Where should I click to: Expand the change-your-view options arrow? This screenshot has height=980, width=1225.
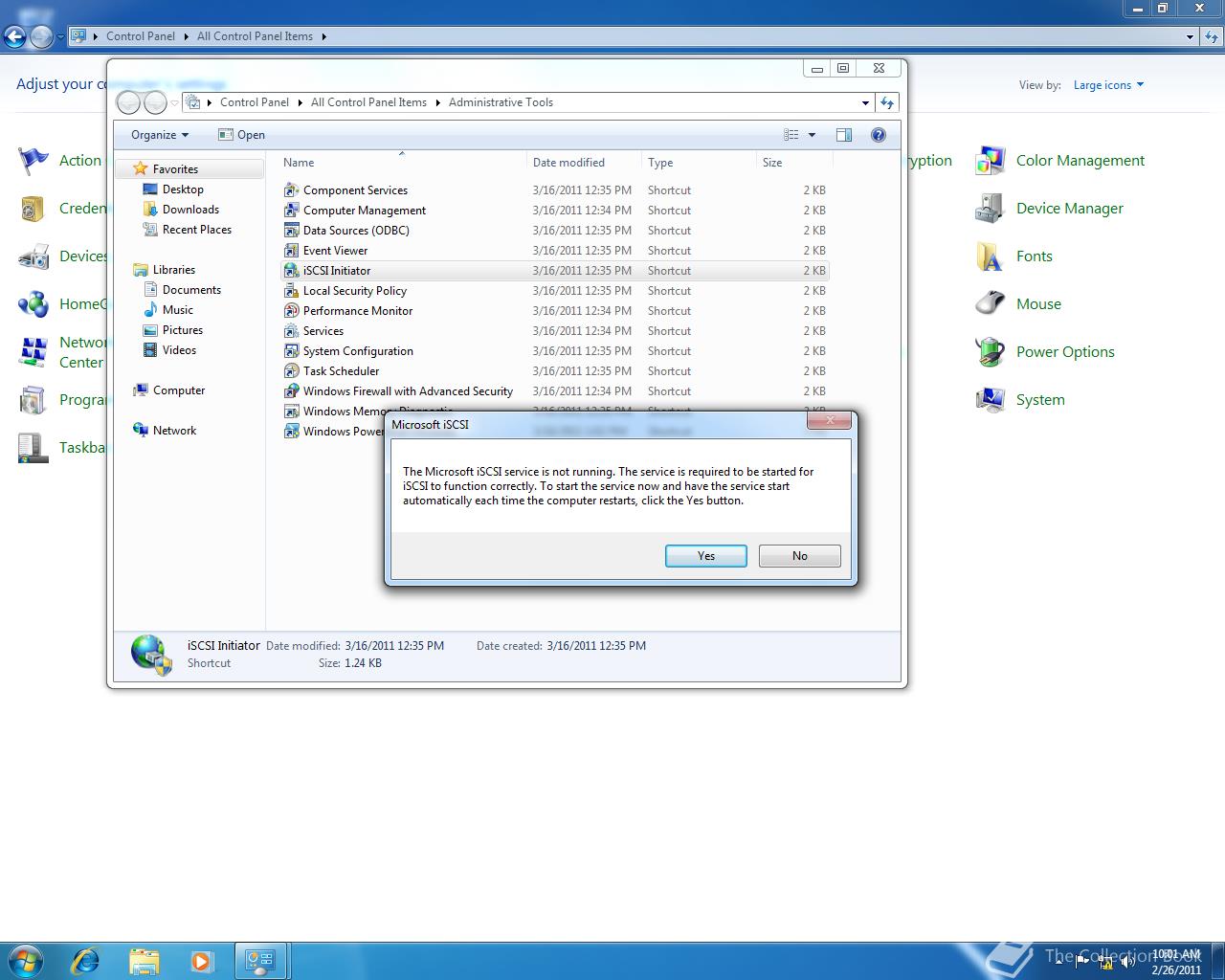[813, 135]
